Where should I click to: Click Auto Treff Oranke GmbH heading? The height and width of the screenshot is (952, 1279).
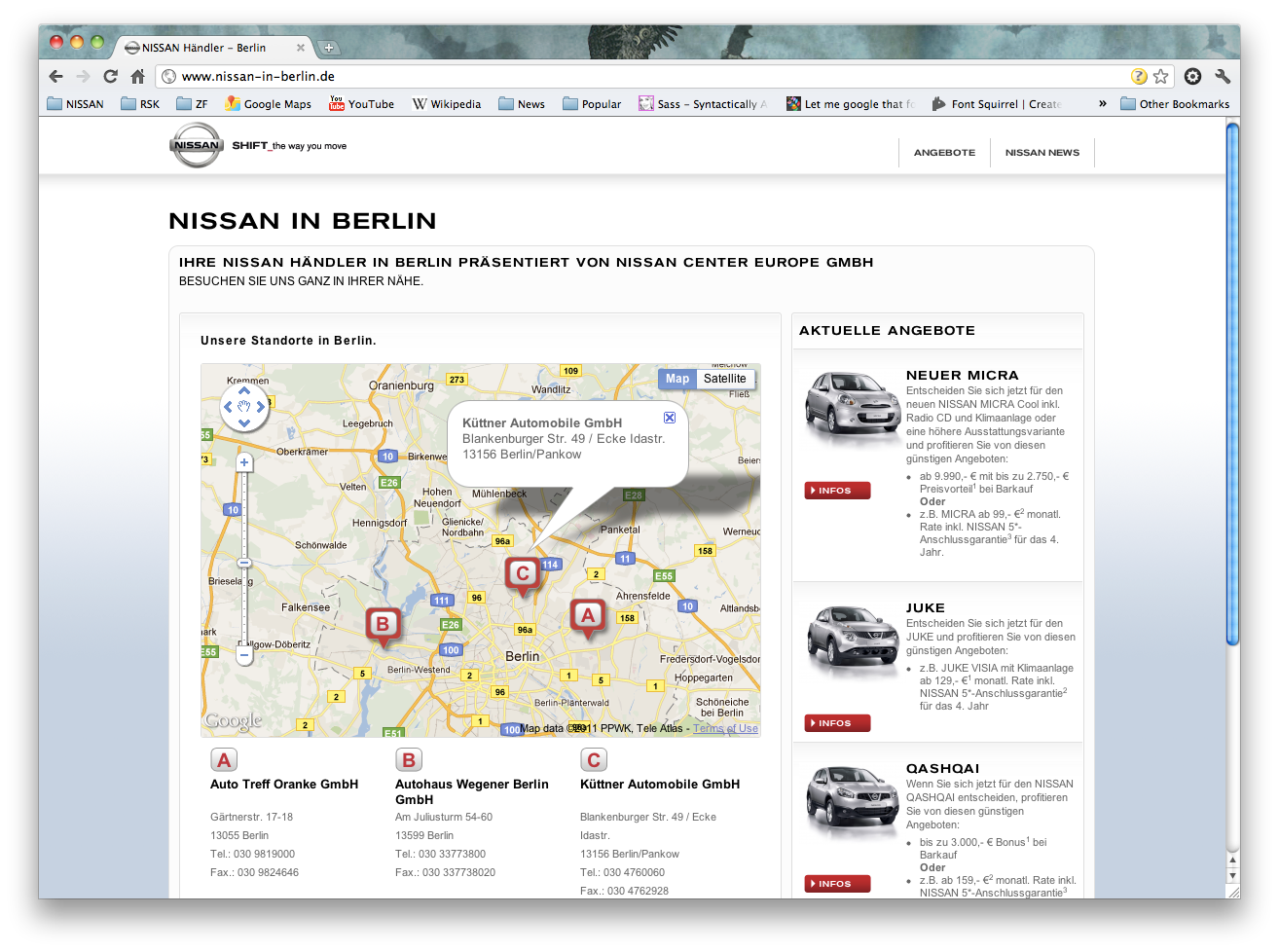tap(284, 785)
